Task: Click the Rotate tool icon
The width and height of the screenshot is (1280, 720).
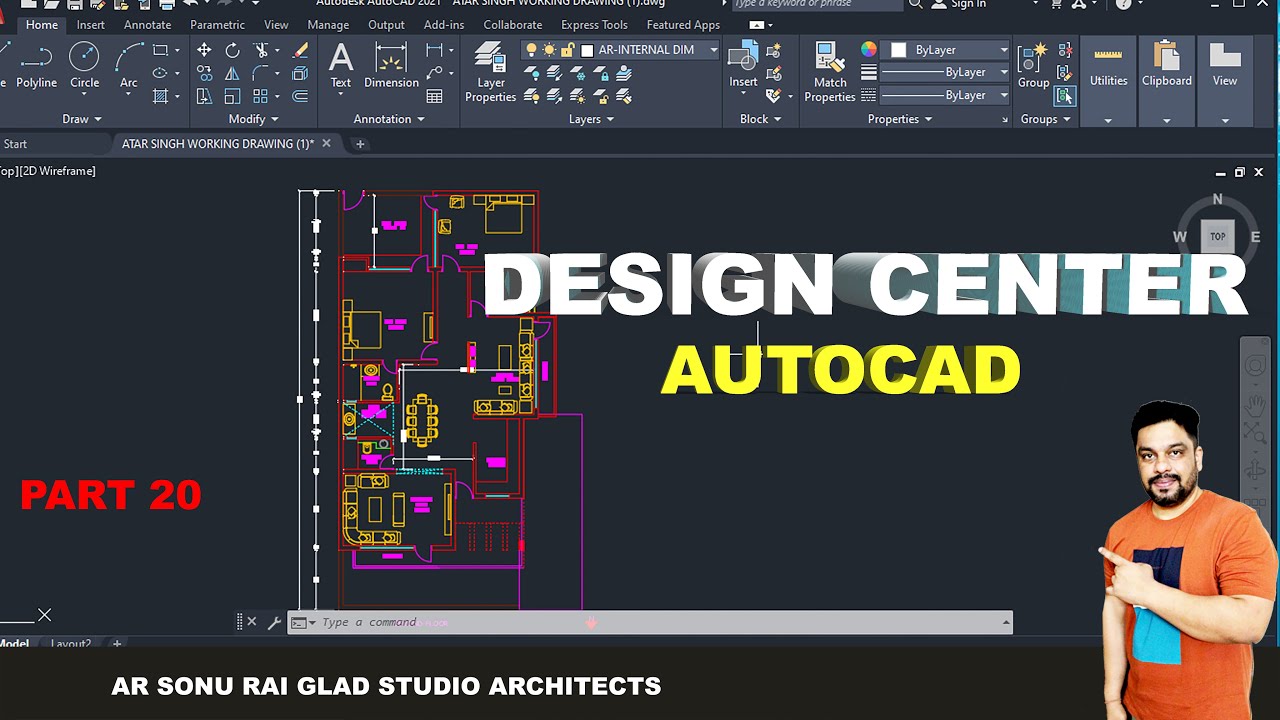Action: click(x=232, y=50)
